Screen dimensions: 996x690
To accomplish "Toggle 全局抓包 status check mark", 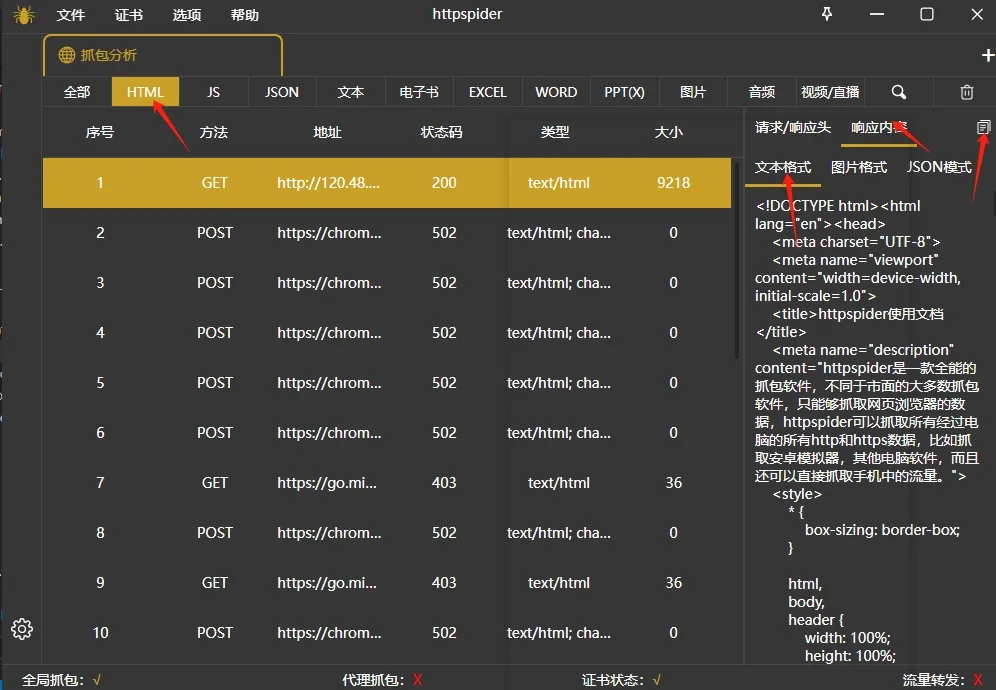I will click(97, 680).
